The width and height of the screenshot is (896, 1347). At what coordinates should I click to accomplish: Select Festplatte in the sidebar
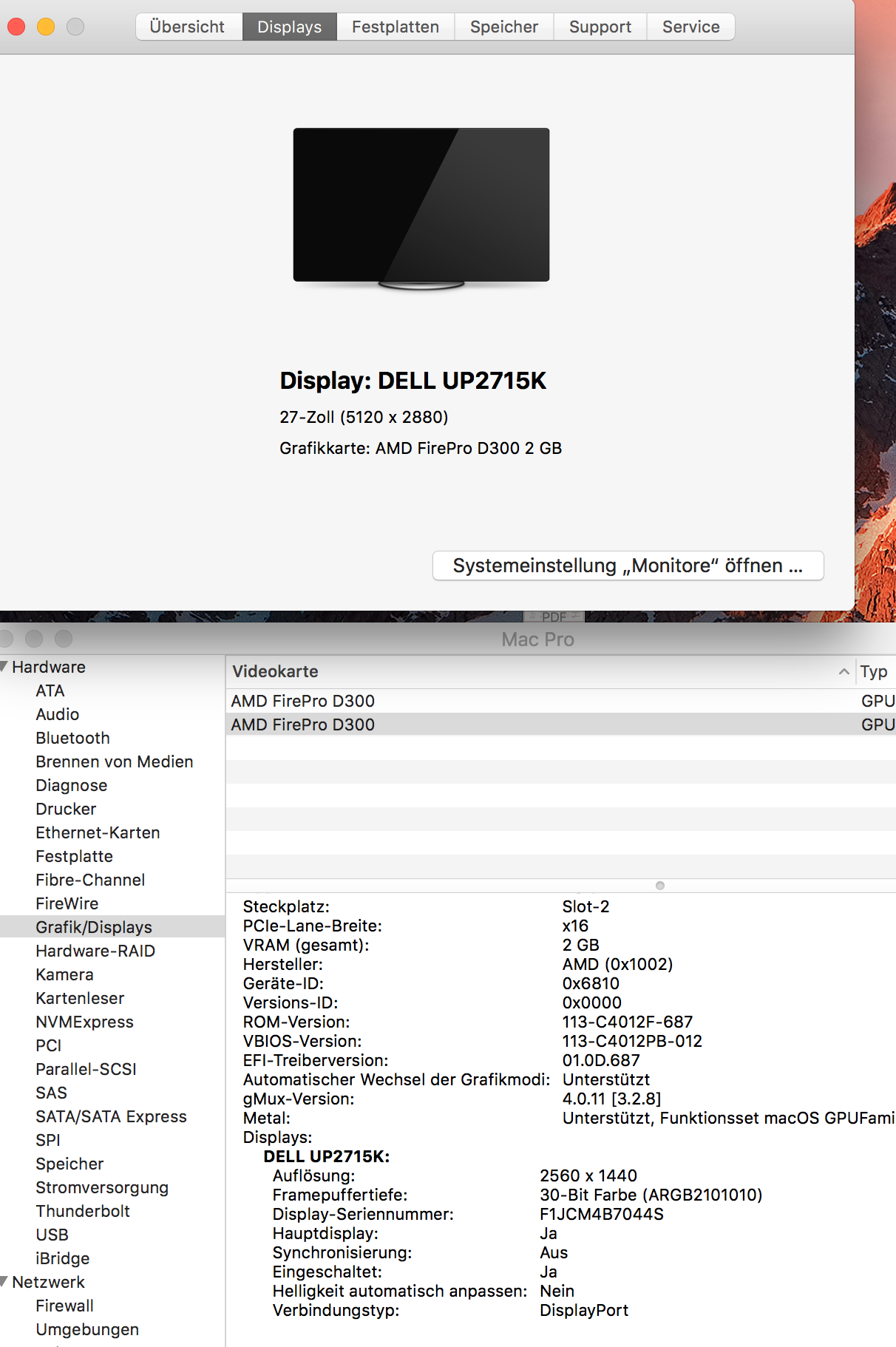pos(75,856)
